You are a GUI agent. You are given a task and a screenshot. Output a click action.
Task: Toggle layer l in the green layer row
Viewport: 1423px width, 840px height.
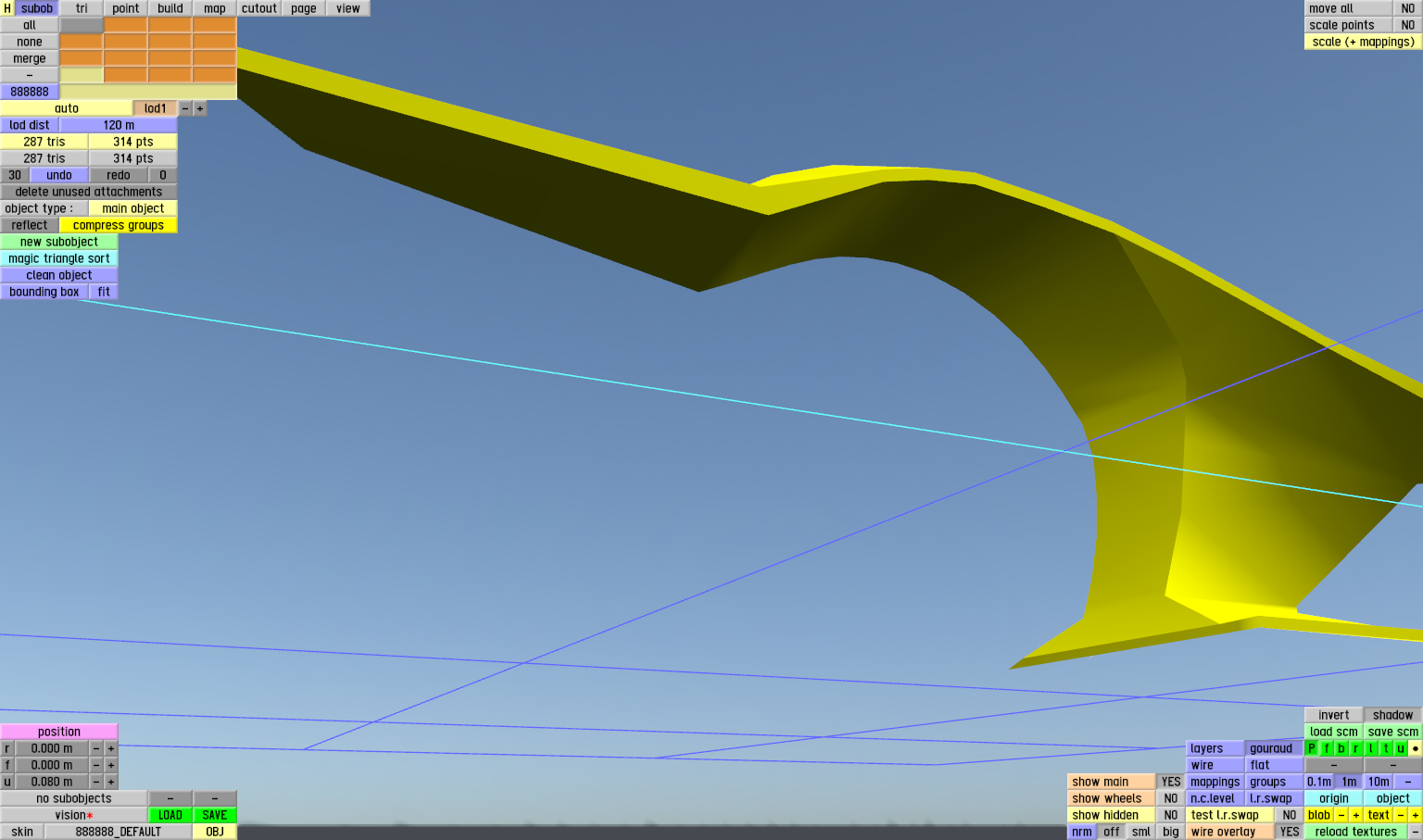click(x=1371, y=748)
